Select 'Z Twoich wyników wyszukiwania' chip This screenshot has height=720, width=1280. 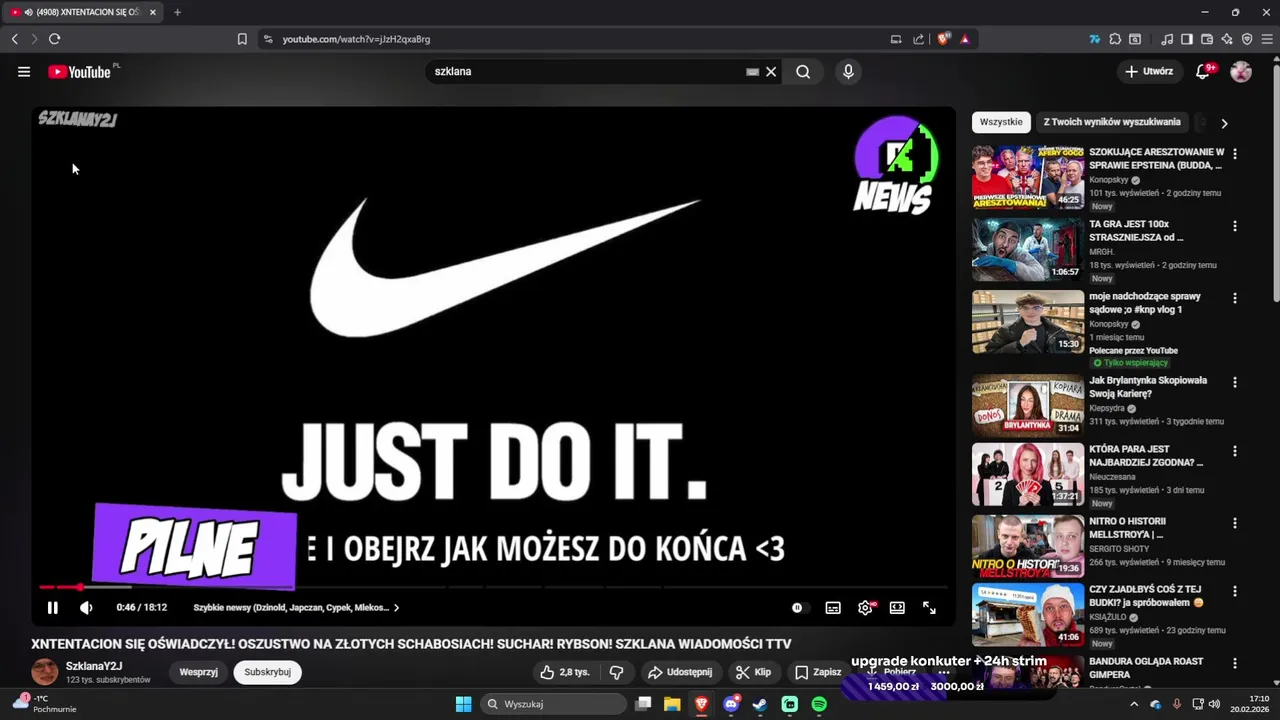(1112, 122)
